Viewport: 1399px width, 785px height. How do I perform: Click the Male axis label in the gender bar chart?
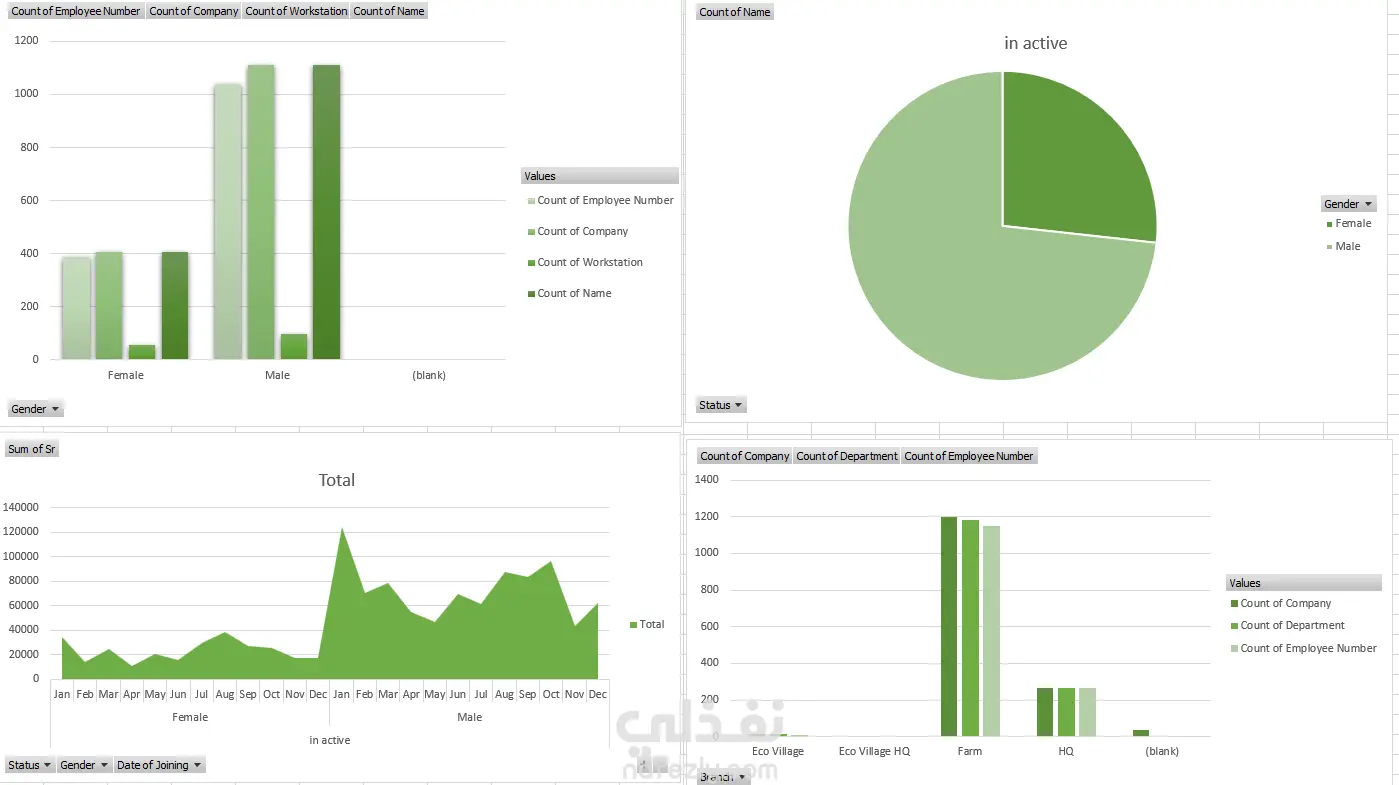(x=277, y=375)
